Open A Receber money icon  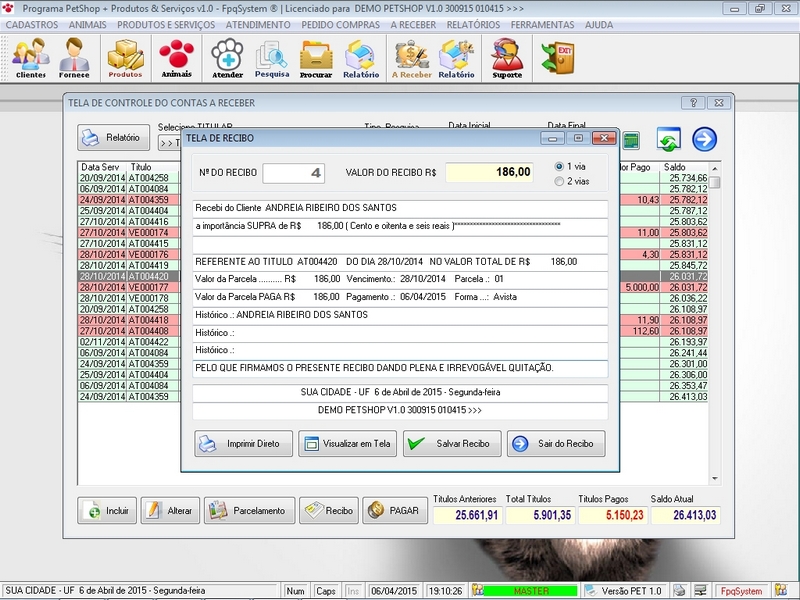[411, 58]
